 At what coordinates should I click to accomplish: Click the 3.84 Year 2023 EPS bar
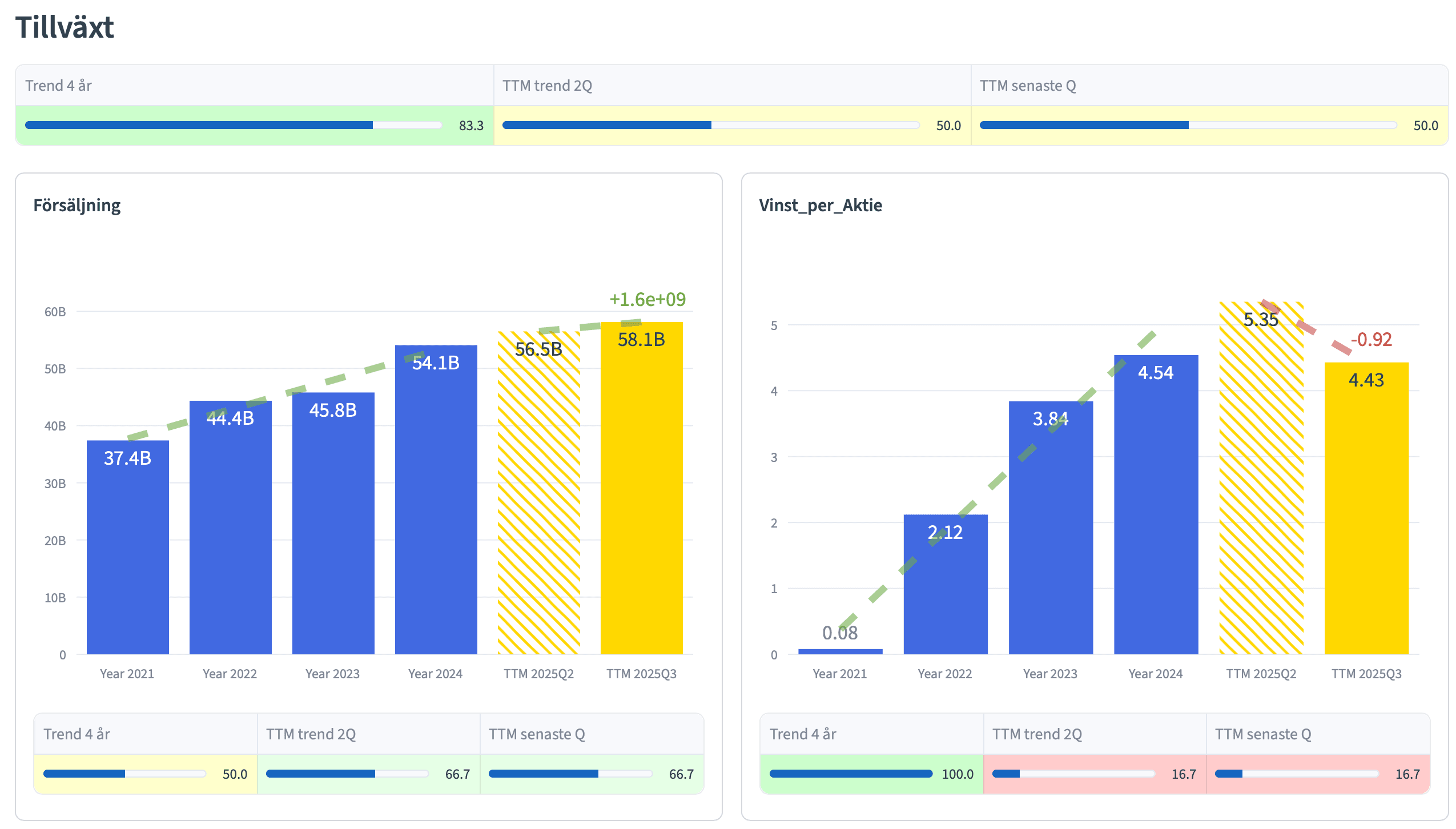(1050, 528)
